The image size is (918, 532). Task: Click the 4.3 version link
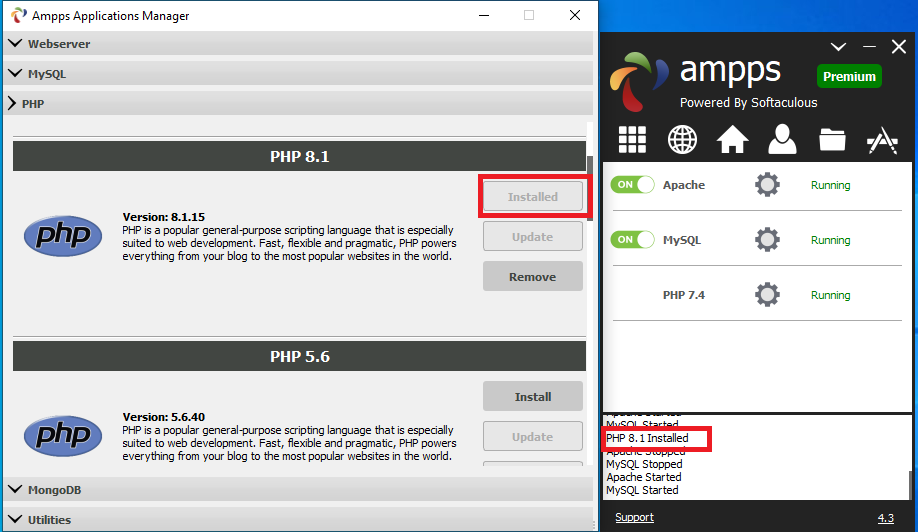click(886, 518)
